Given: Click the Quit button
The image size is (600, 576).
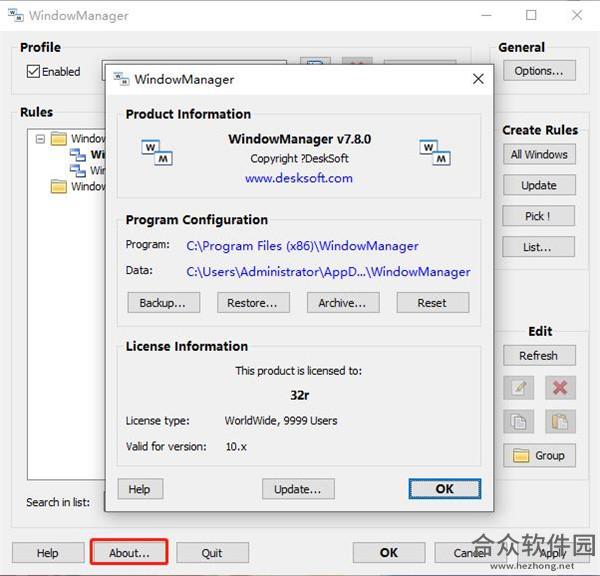Looking at the screenshot, I should click(213, 553).
